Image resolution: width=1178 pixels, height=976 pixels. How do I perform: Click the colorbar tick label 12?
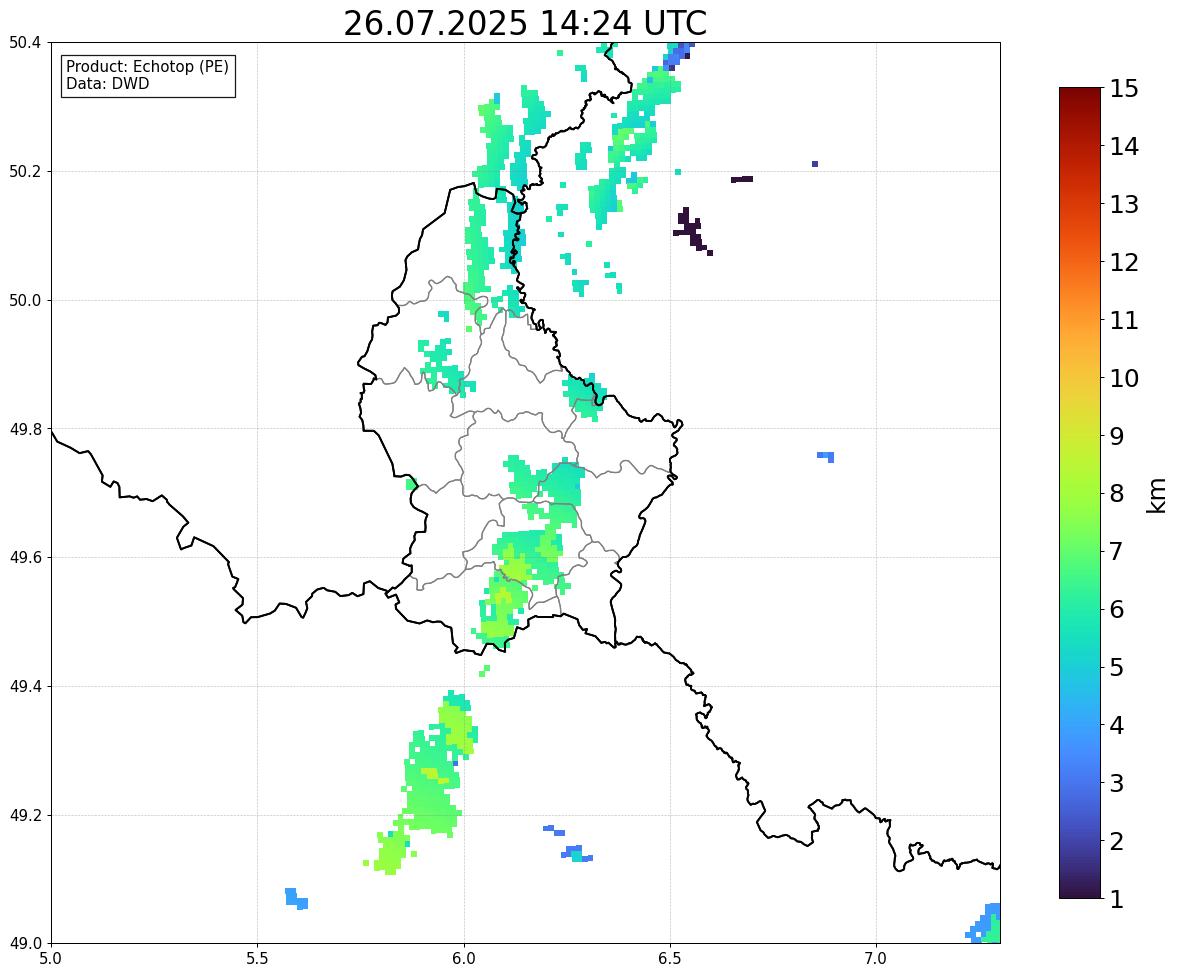coord(1124,262)
